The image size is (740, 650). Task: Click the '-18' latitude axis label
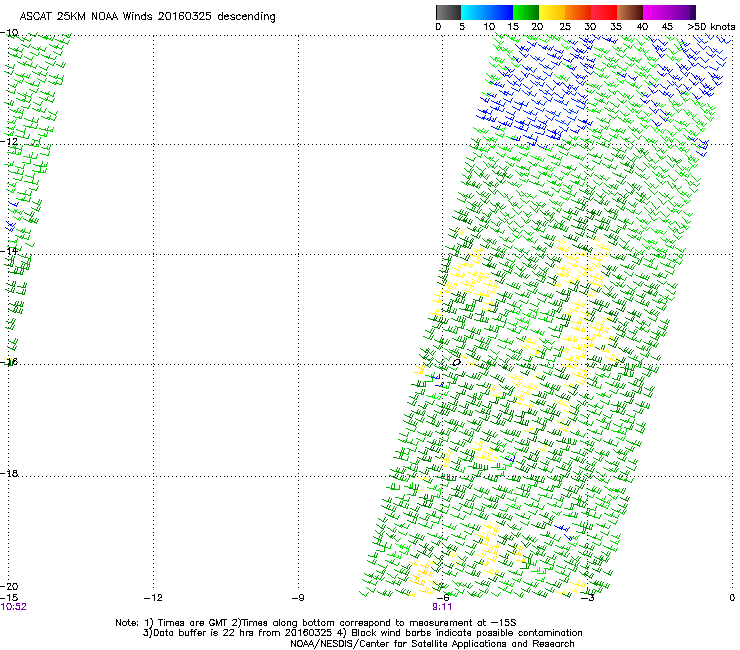coord(10,473)
